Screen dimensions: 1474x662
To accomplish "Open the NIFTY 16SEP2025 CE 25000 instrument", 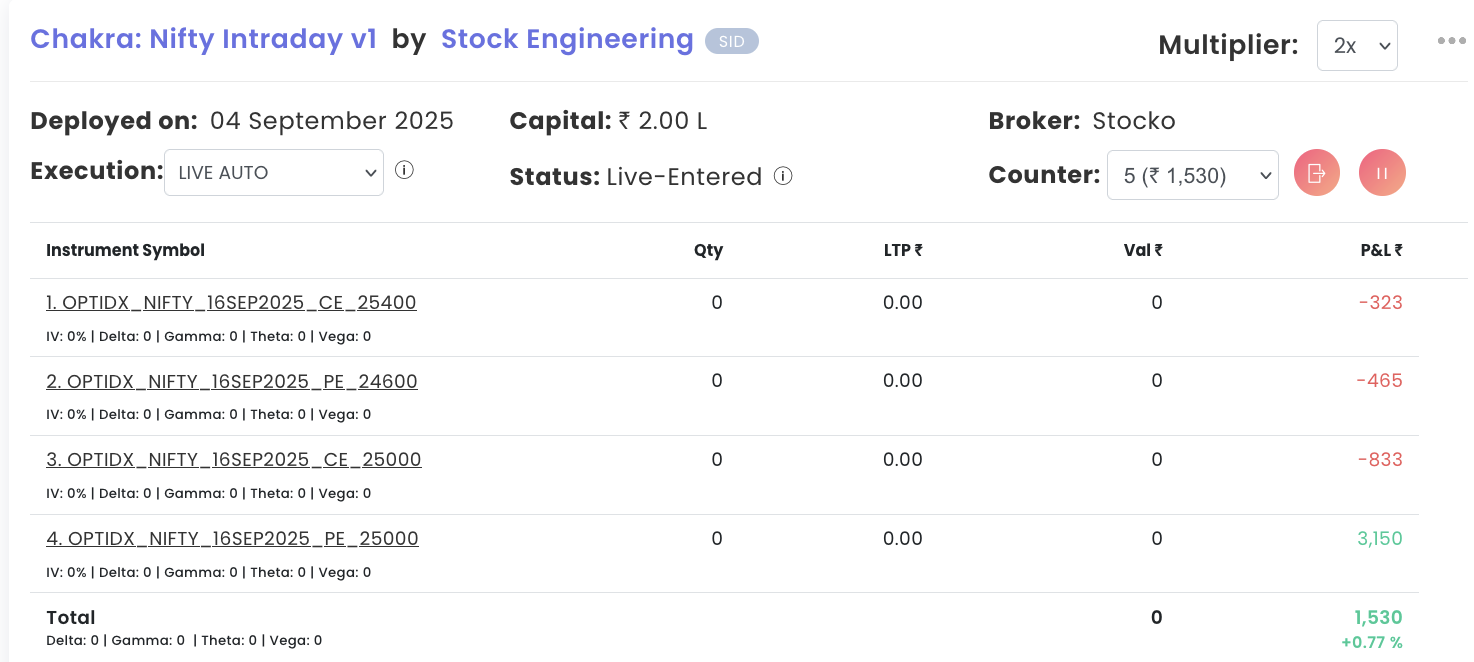I will 234,460.
